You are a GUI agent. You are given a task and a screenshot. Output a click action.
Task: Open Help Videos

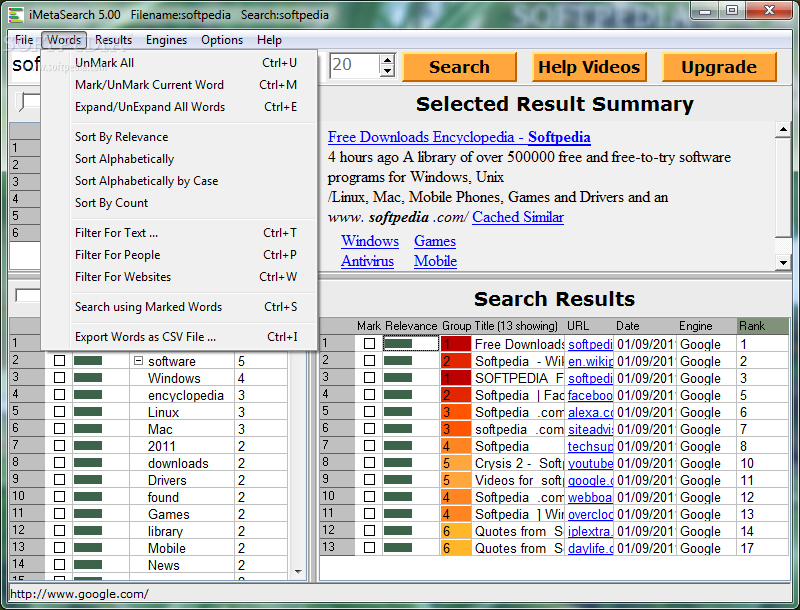pos(589,67)
